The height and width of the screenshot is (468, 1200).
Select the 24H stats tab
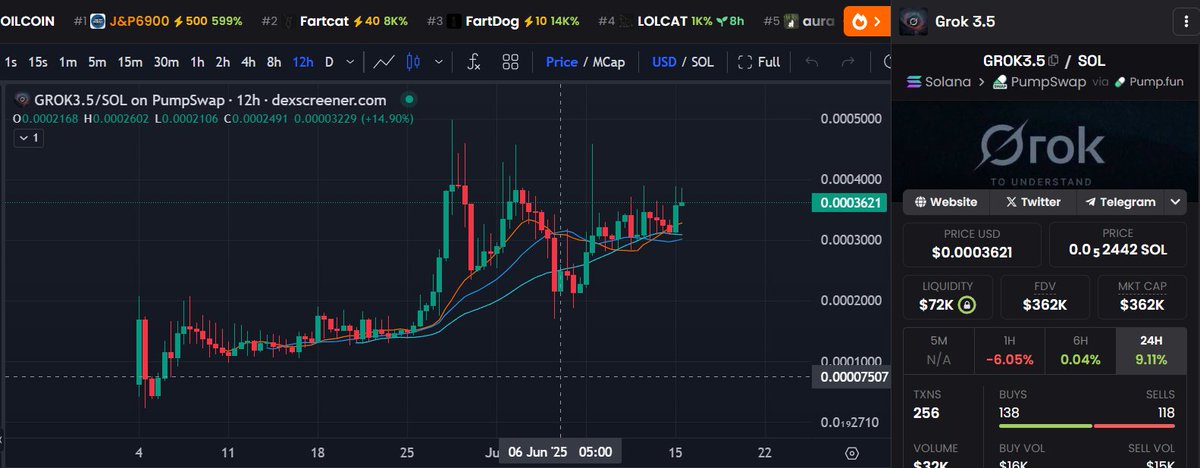click(1151, 349)
